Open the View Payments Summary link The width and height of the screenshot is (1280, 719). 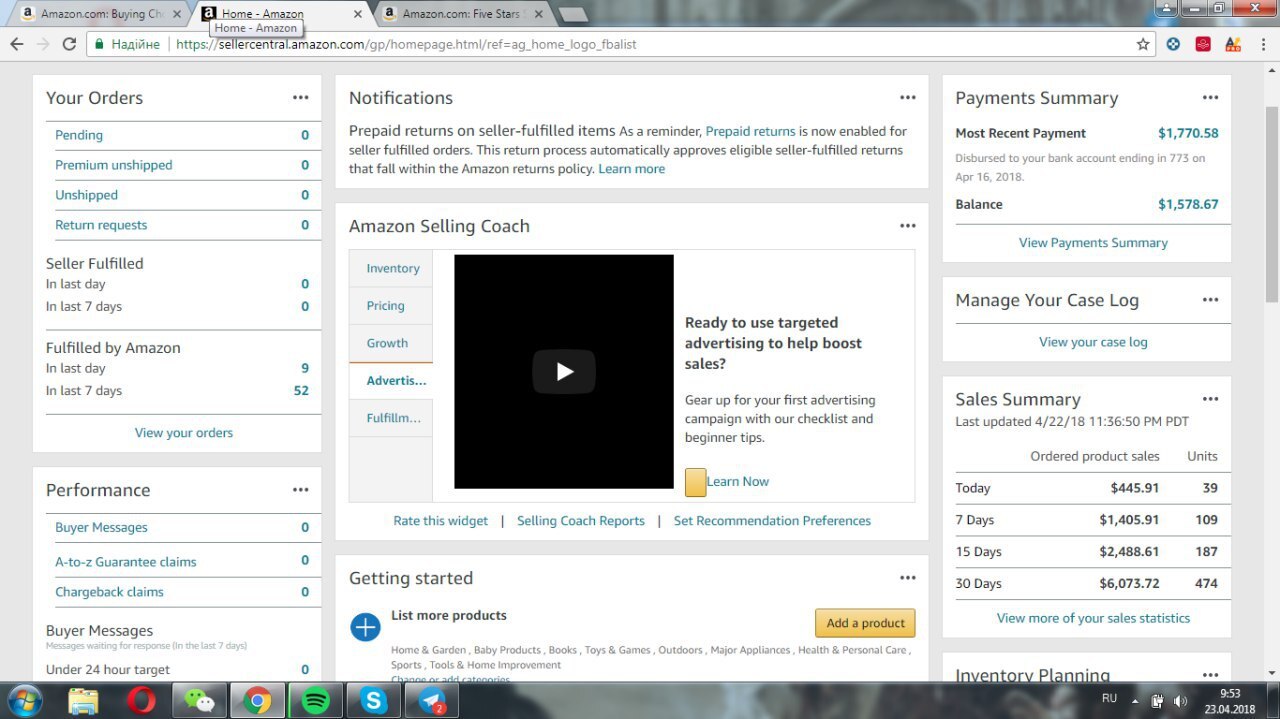[x=1092, y=243]
